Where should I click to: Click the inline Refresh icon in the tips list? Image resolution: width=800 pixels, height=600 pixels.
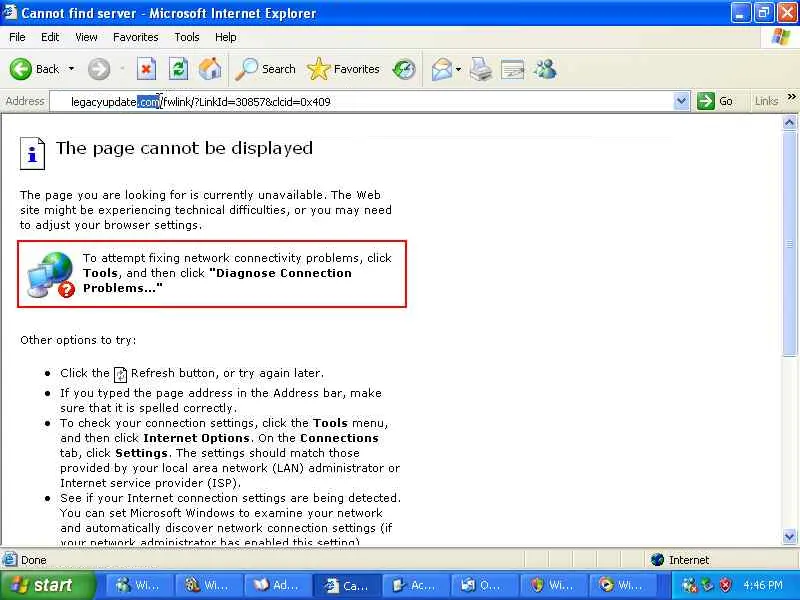(x=120, y=374)
